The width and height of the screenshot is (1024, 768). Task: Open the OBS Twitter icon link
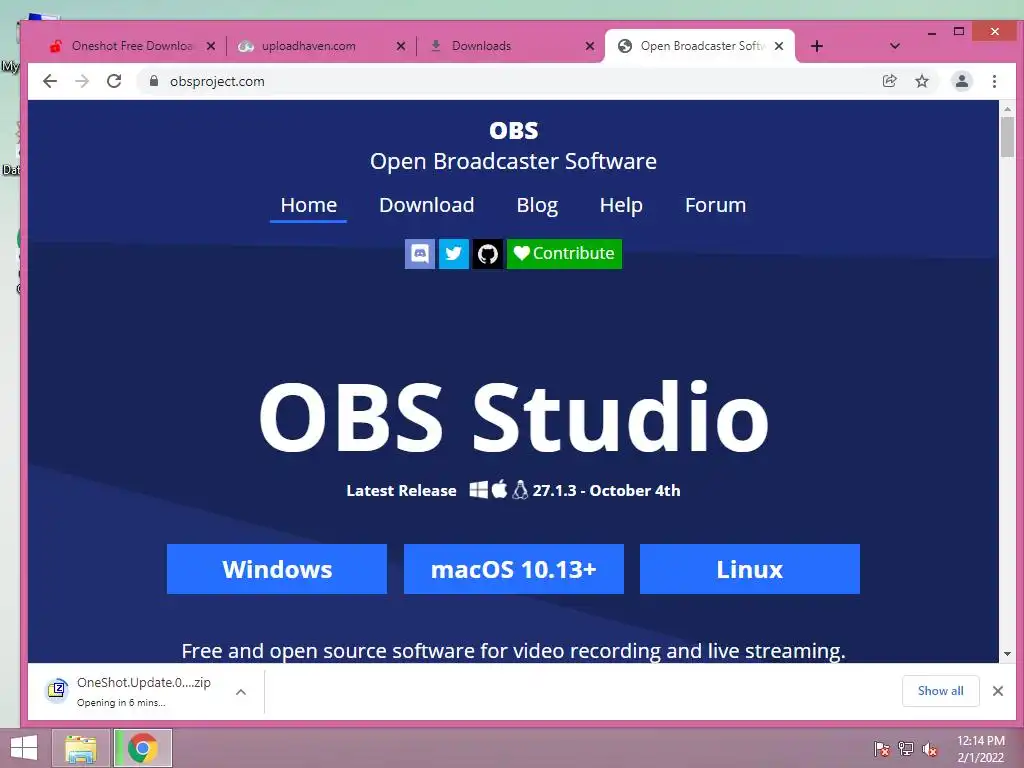[x=453, y=253]
